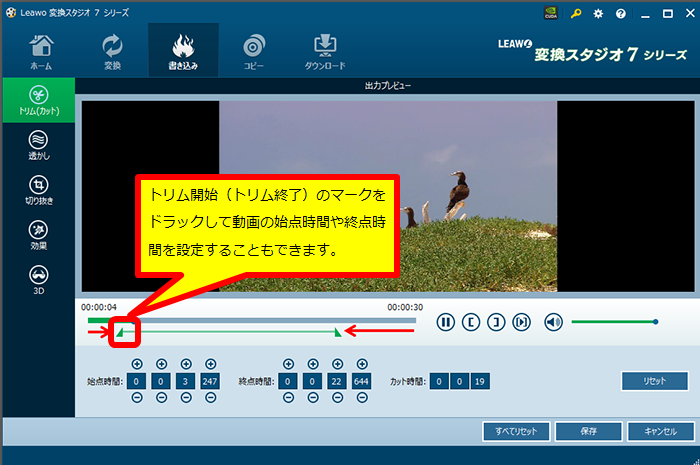Switch to the 変換 convert tab
Image resolution: width=700 pixels, height=465 pixels.
click(112, 51)
